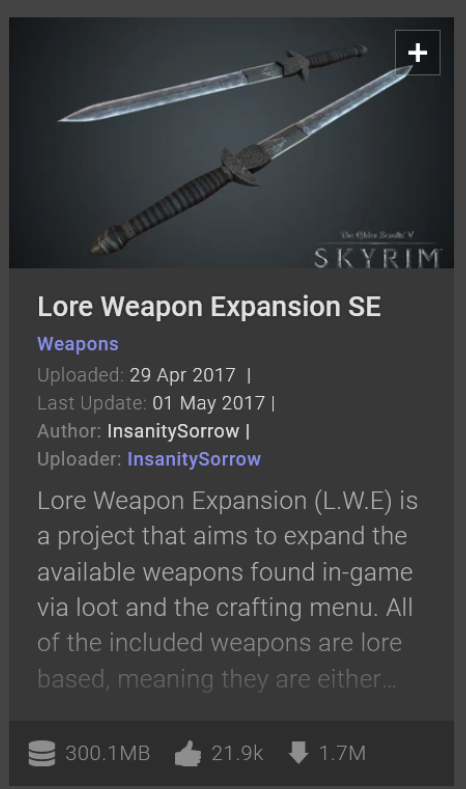
Task: Open uploader InsanitySorrow's profile link
Action: click(194, 459)
